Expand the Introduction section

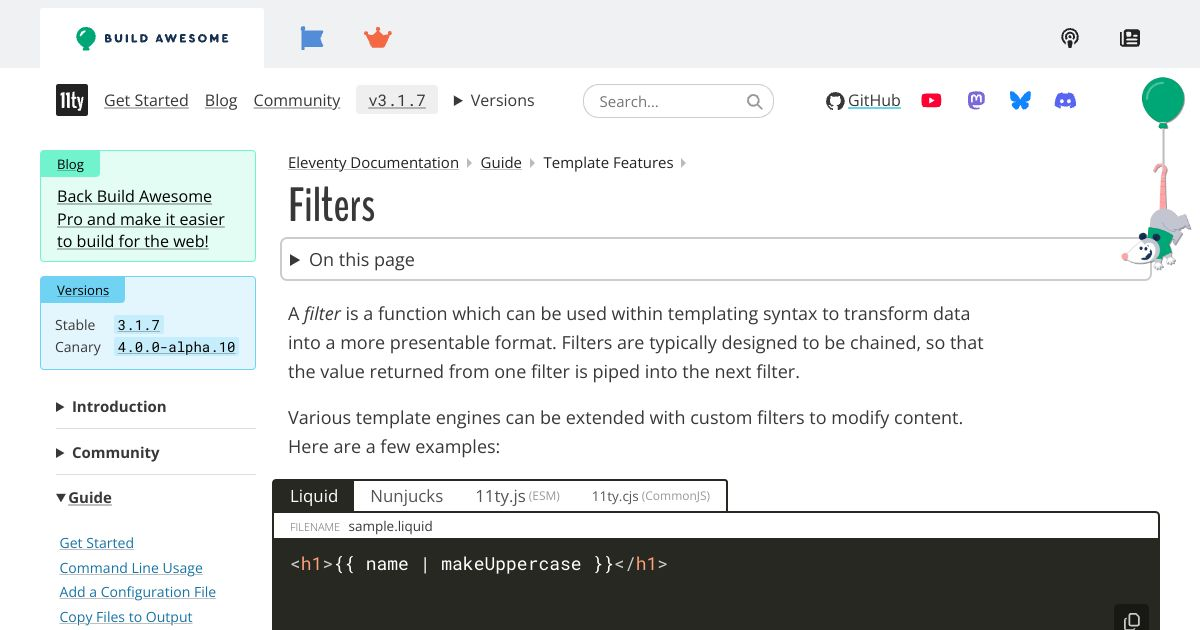[111, 406]
